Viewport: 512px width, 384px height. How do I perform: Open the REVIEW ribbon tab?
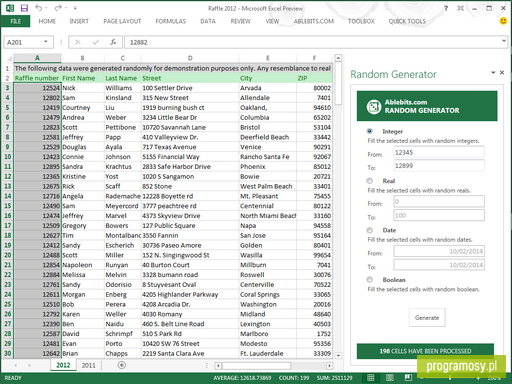click(x=241, y=21)
